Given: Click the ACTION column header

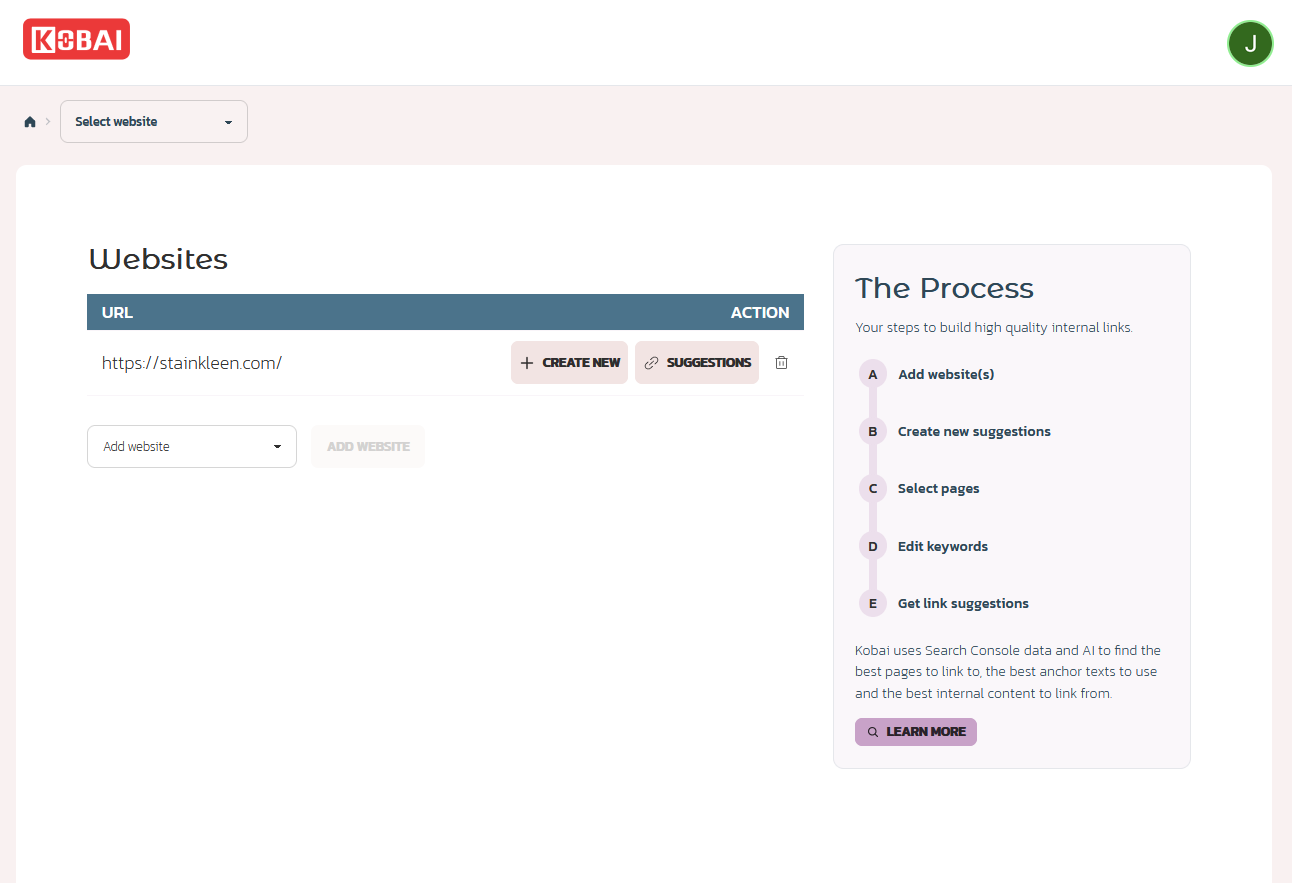Looking at the screenshot, I should (760, 312).
